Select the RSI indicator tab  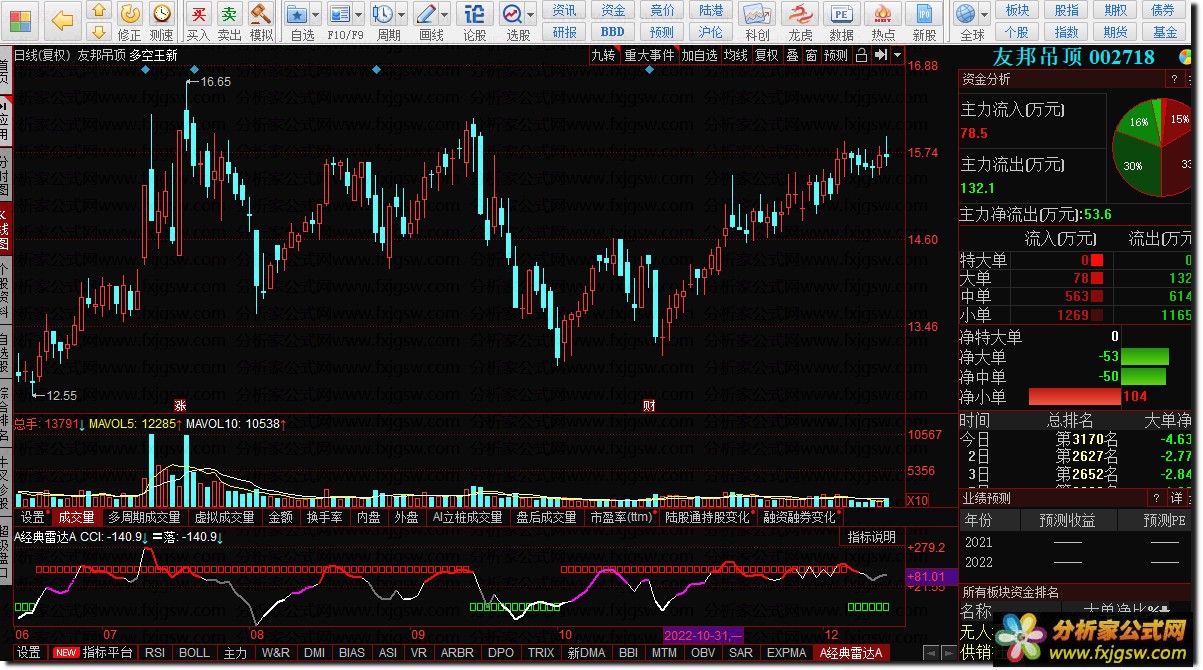tap(155, 652)
